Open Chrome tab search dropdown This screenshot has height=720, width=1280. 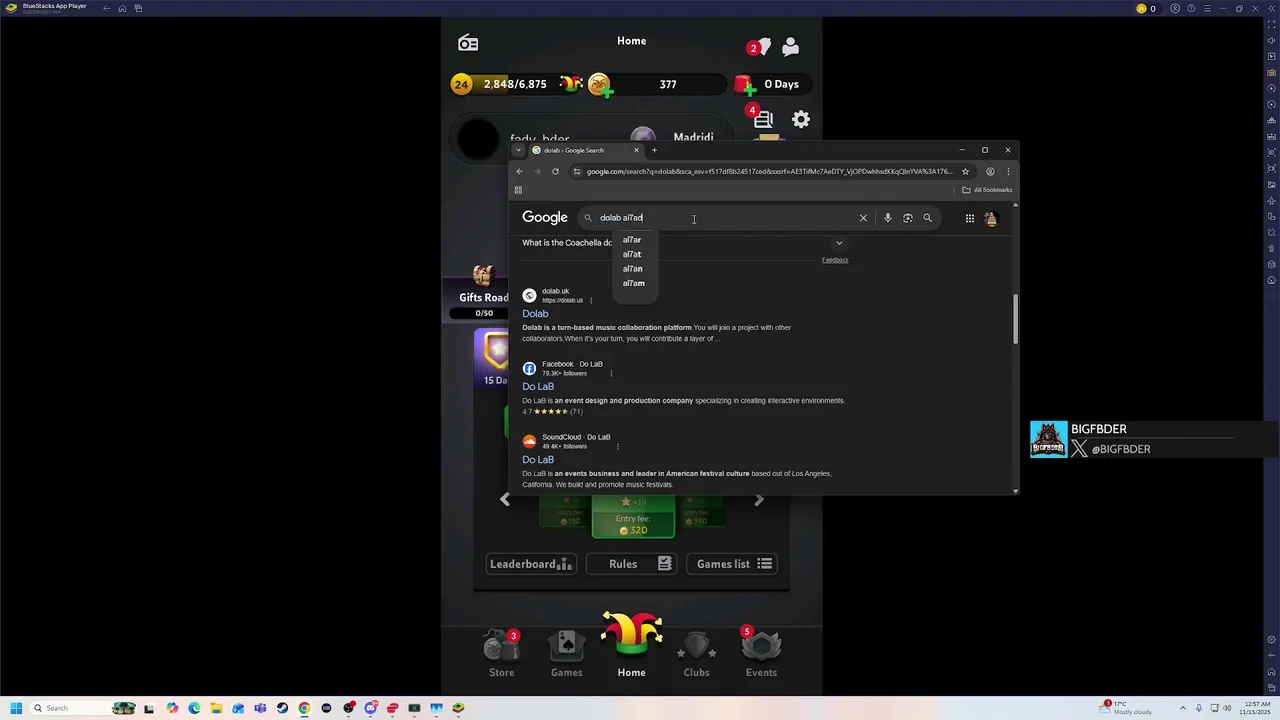point(518,150)
